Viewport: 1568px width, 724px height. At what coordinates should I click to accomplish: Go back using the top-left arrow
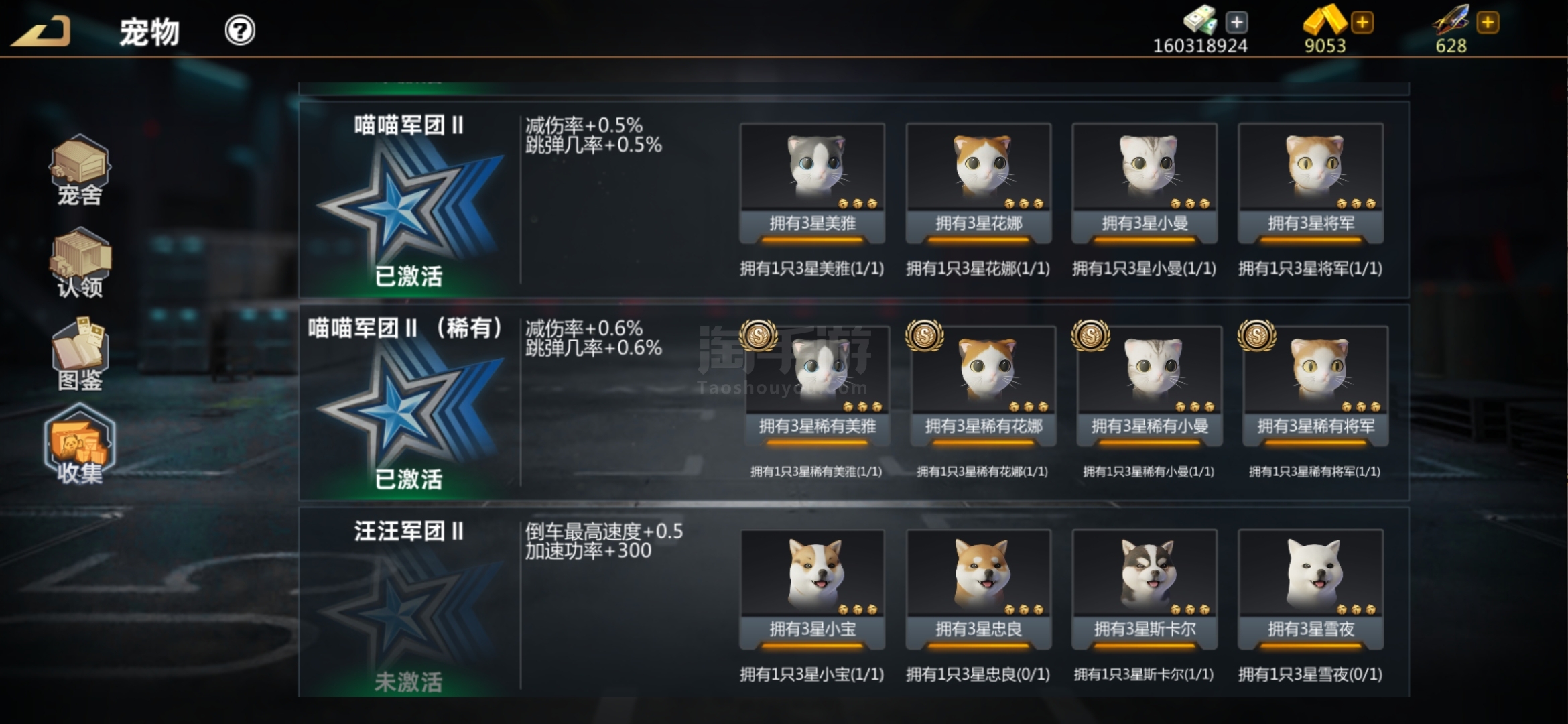(40, 31)
